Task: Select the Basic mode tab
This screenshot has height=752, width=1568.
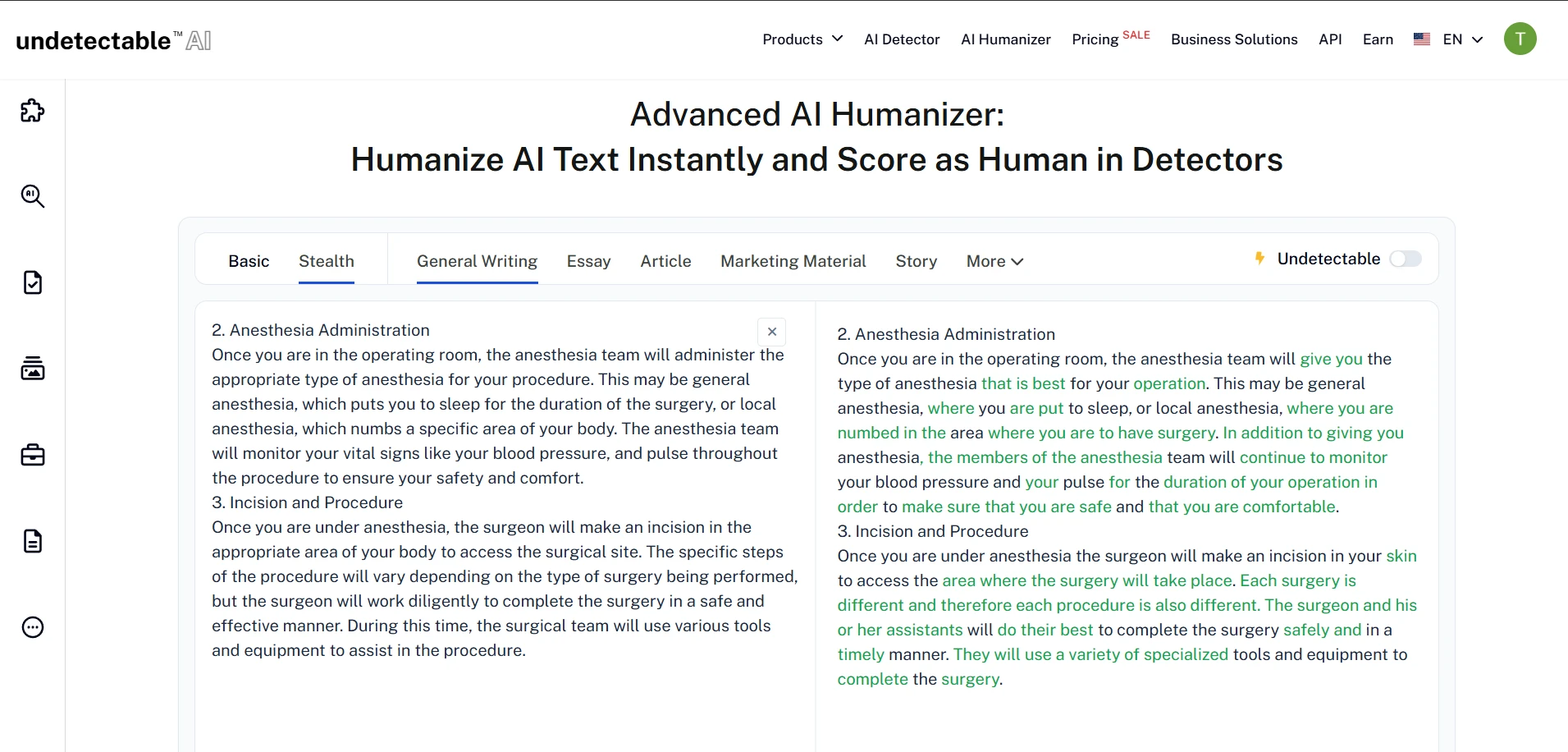Action: pos(249,261)
